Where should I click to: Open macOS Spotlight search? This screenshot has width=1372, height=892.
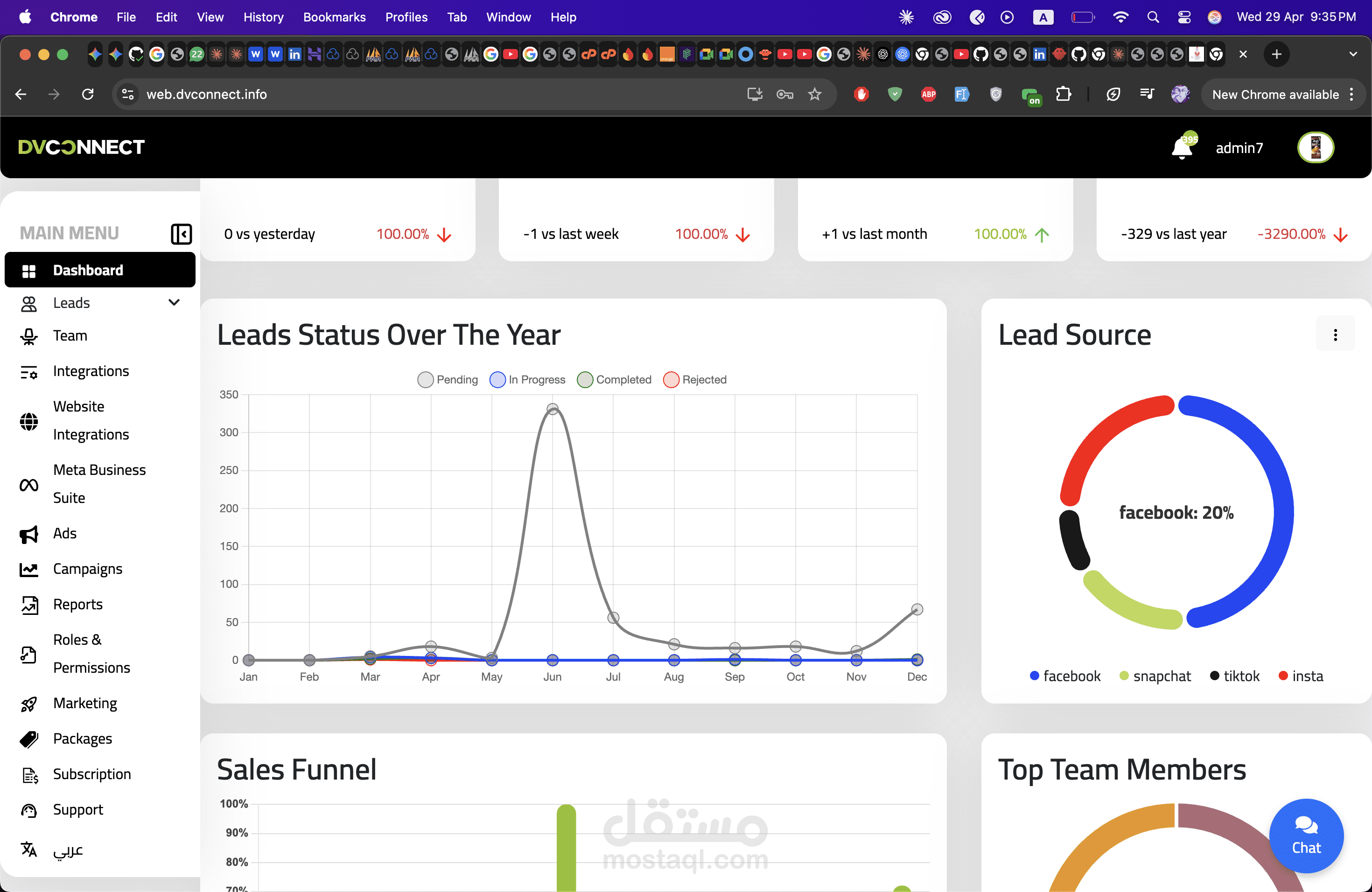(1152, 17)
